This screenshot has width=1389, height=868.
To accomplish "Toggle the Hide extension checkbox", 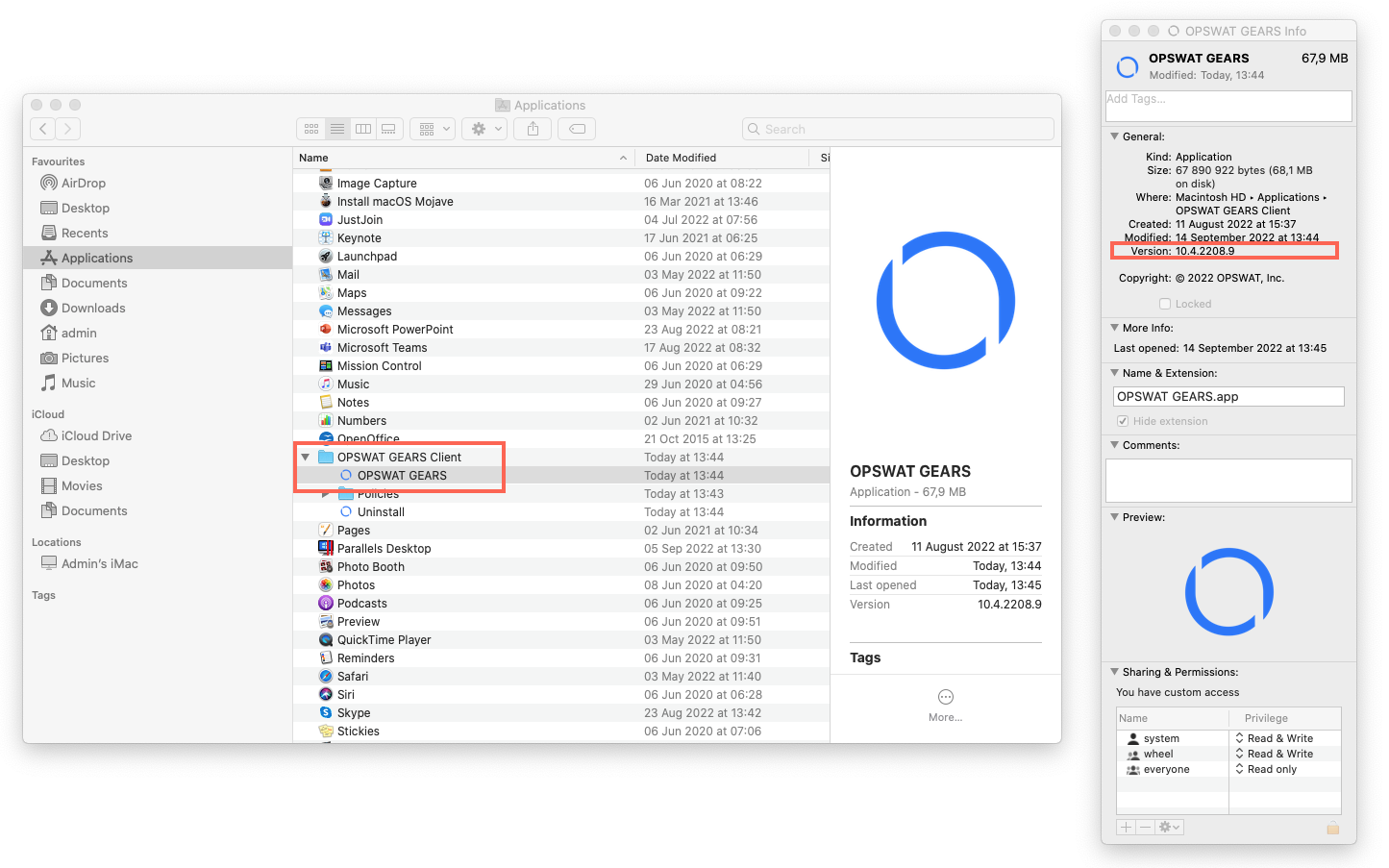I will pyautogui.click(x=1122, y=421).
